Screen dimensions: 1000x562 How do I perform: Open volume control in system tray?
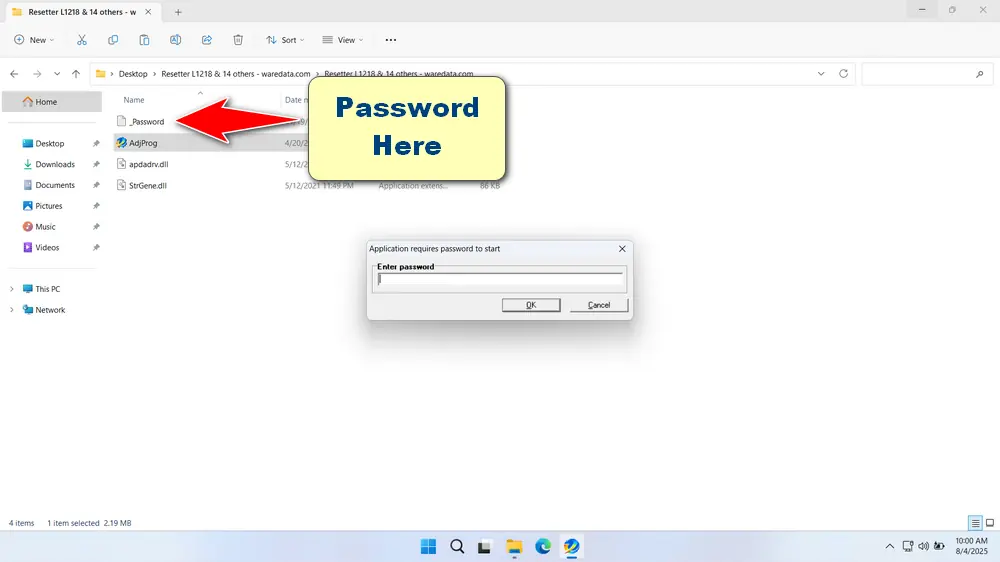(x=923, y=546)
